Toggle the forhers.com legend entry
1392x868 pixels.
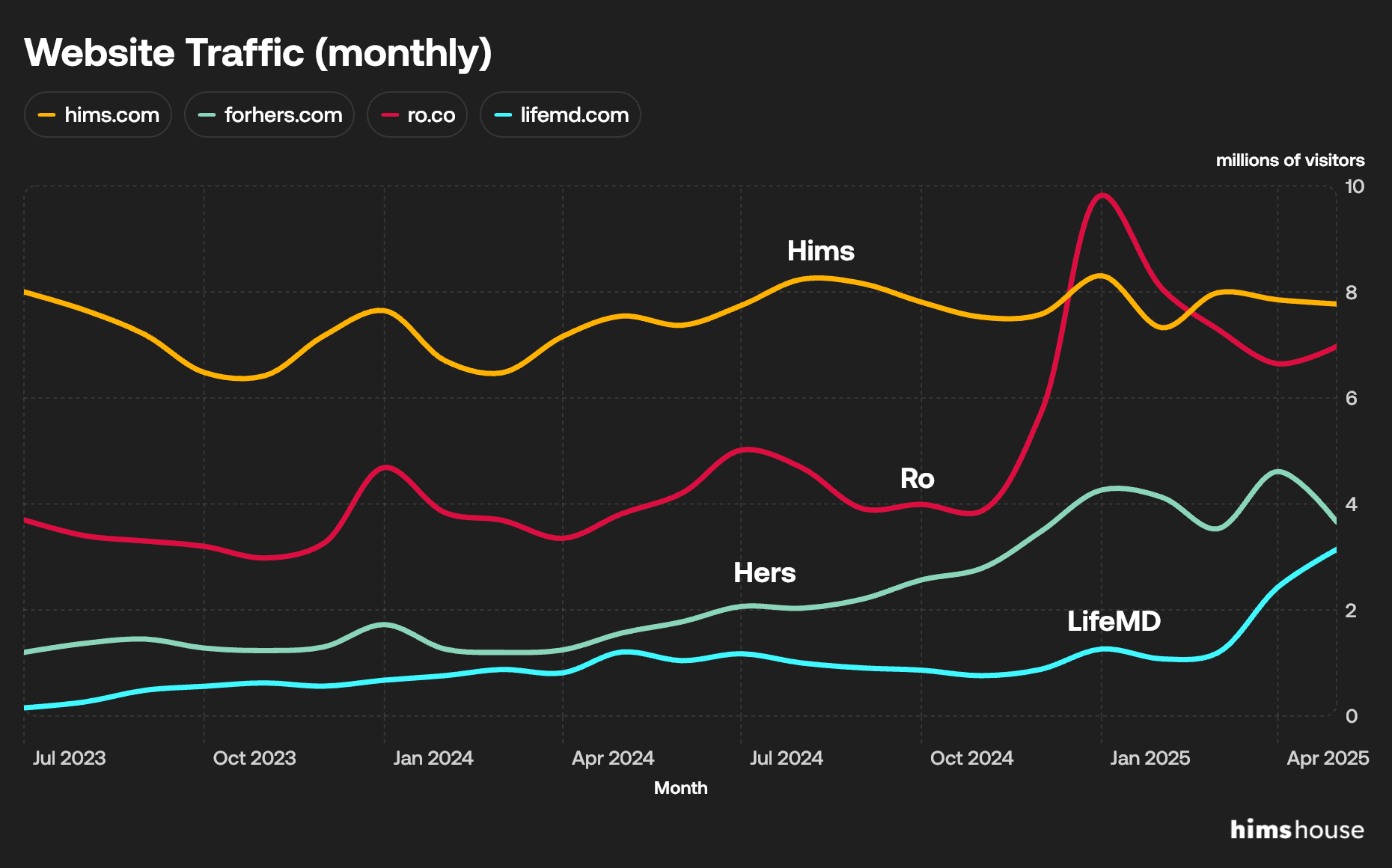coord(269,114)
